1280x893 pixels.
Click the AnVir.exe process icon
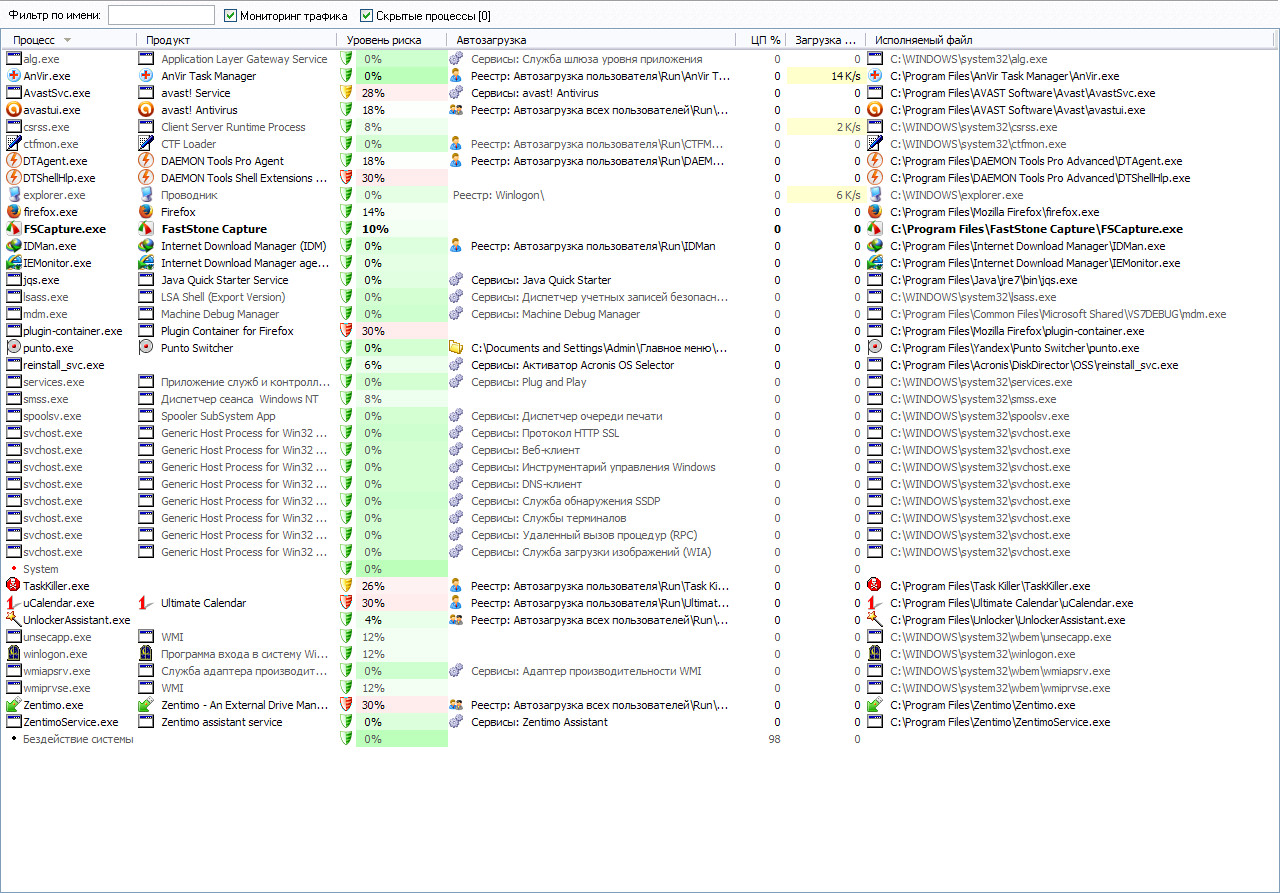point(14,76)
